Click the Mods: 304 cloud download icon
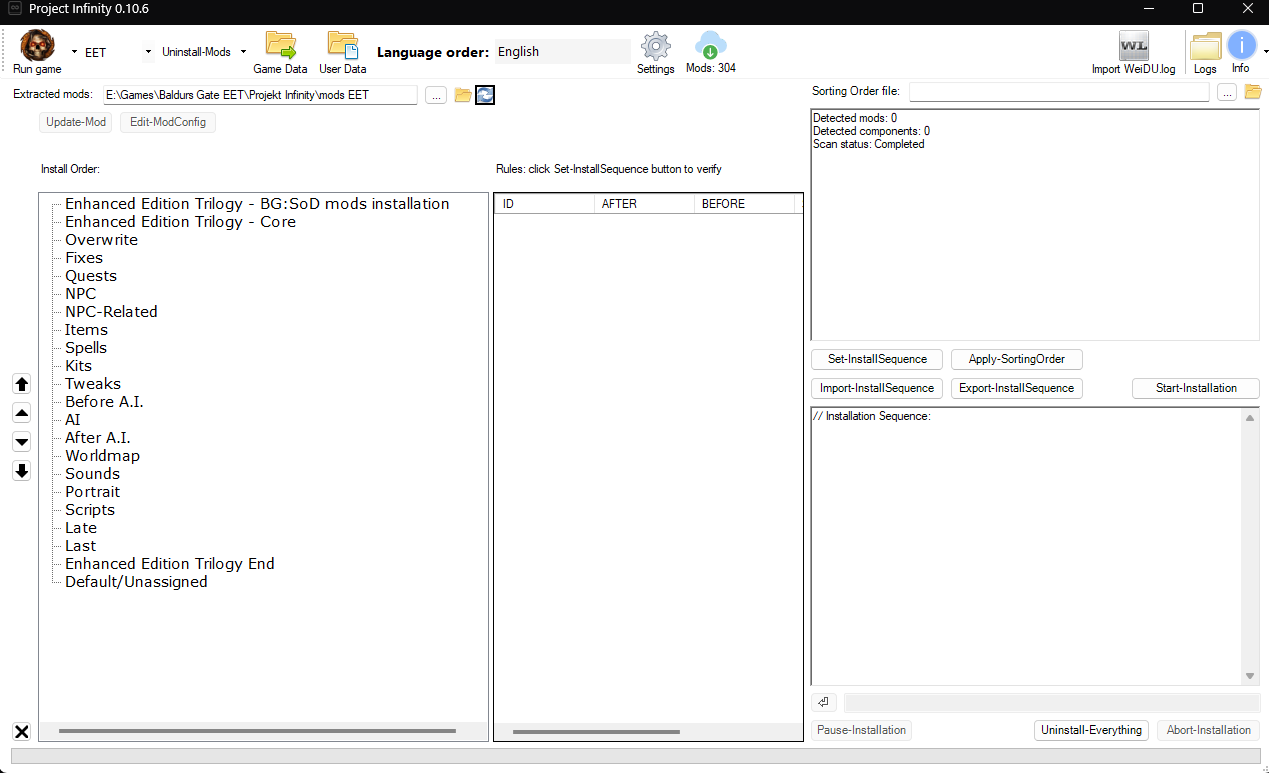 coord(711,46)
